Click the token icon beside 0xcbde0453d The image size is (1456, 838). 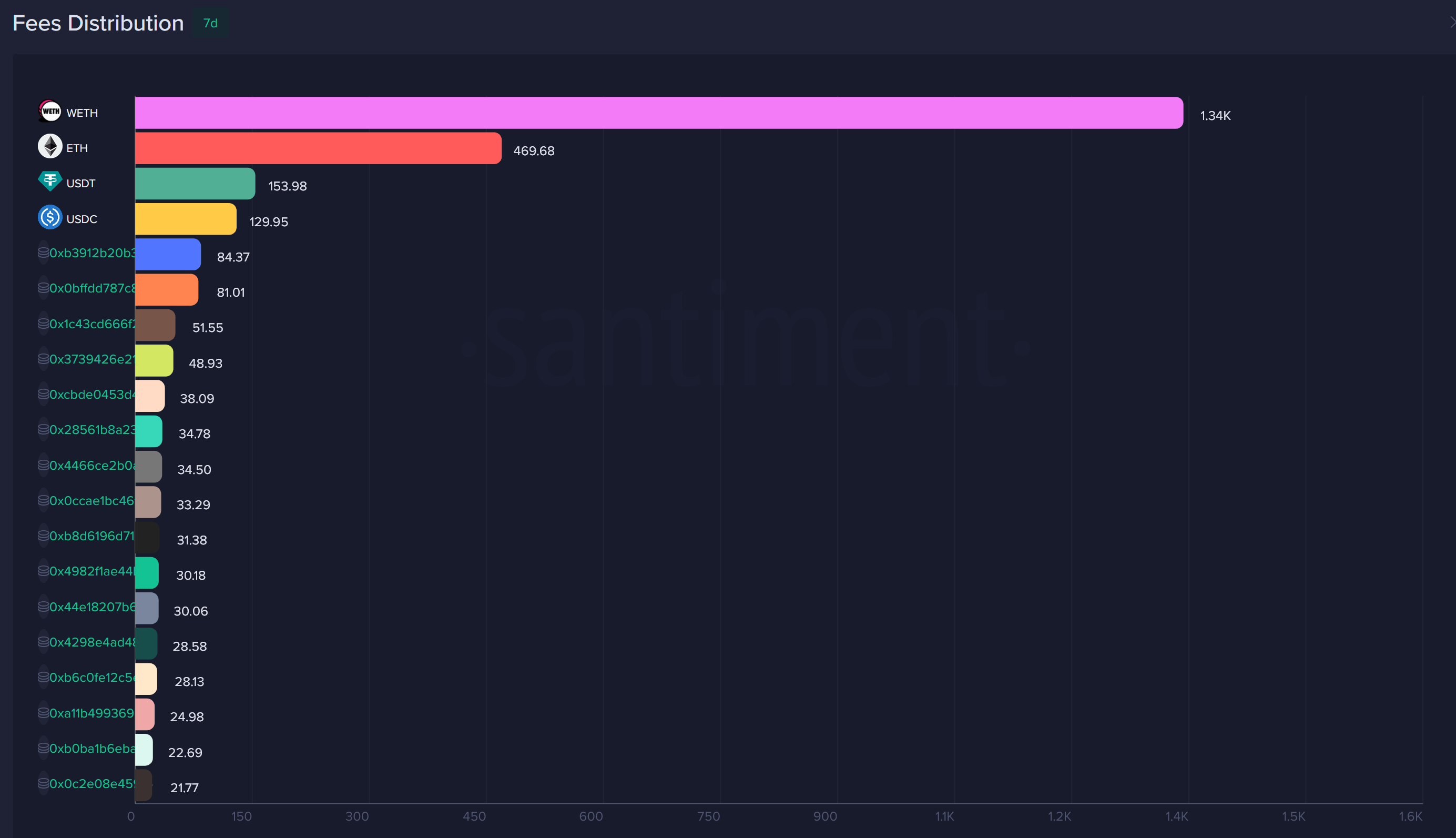[43, 394]
